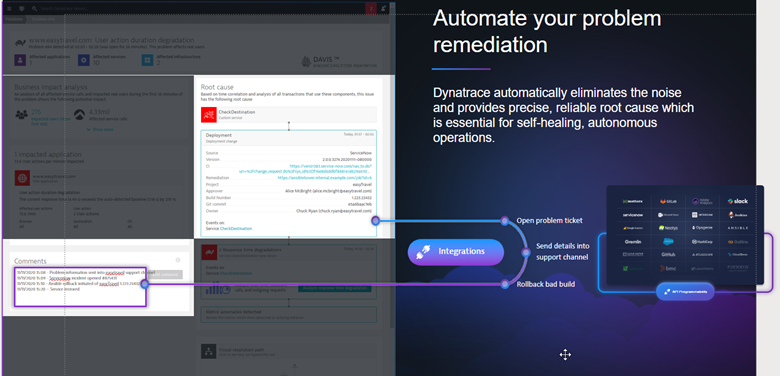780x376 pixels.
Task: Click the Response time degradations red icon
Action: (209, 253)
